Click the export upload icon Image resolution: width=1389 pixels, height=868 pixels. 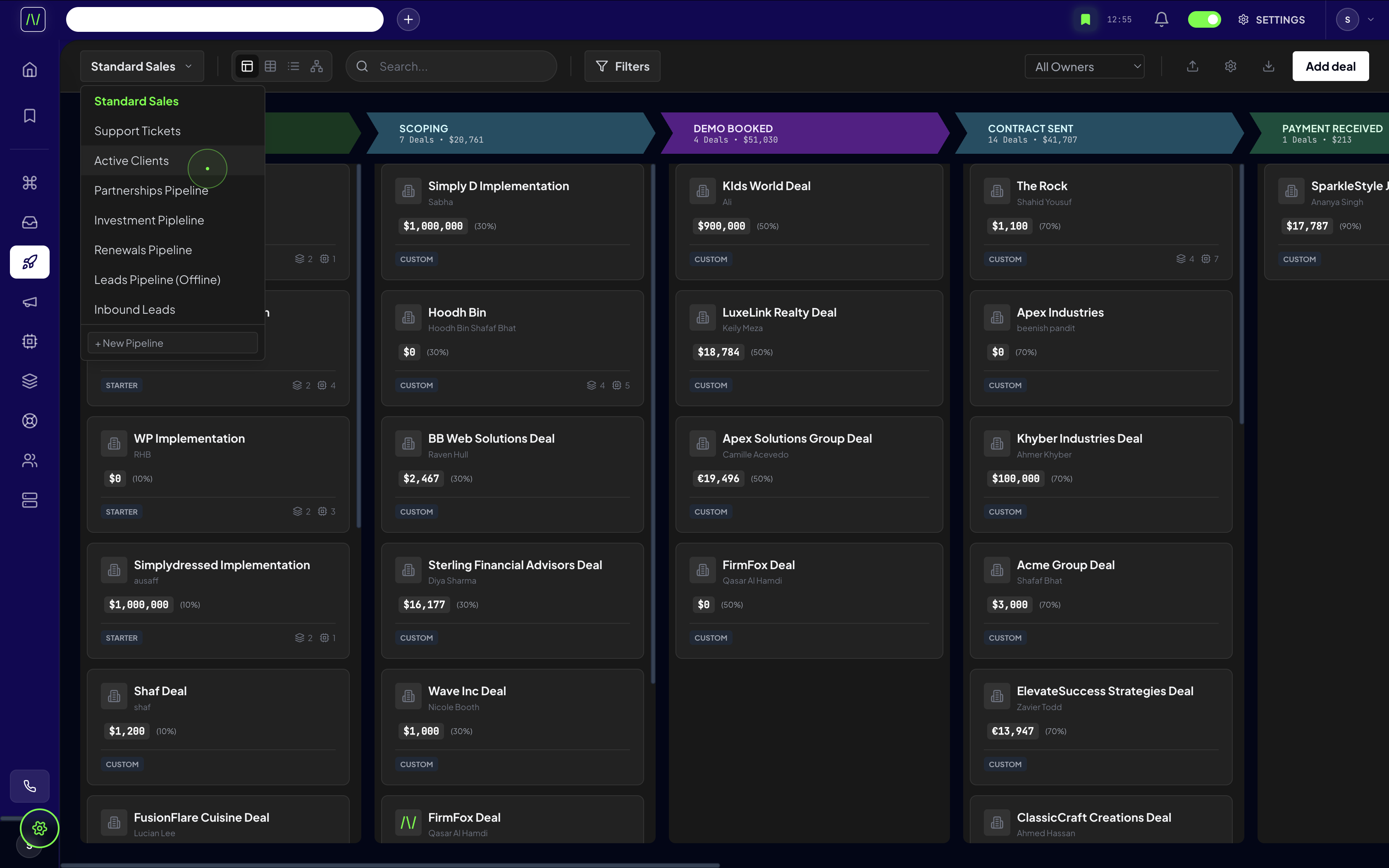point(1192,67)
